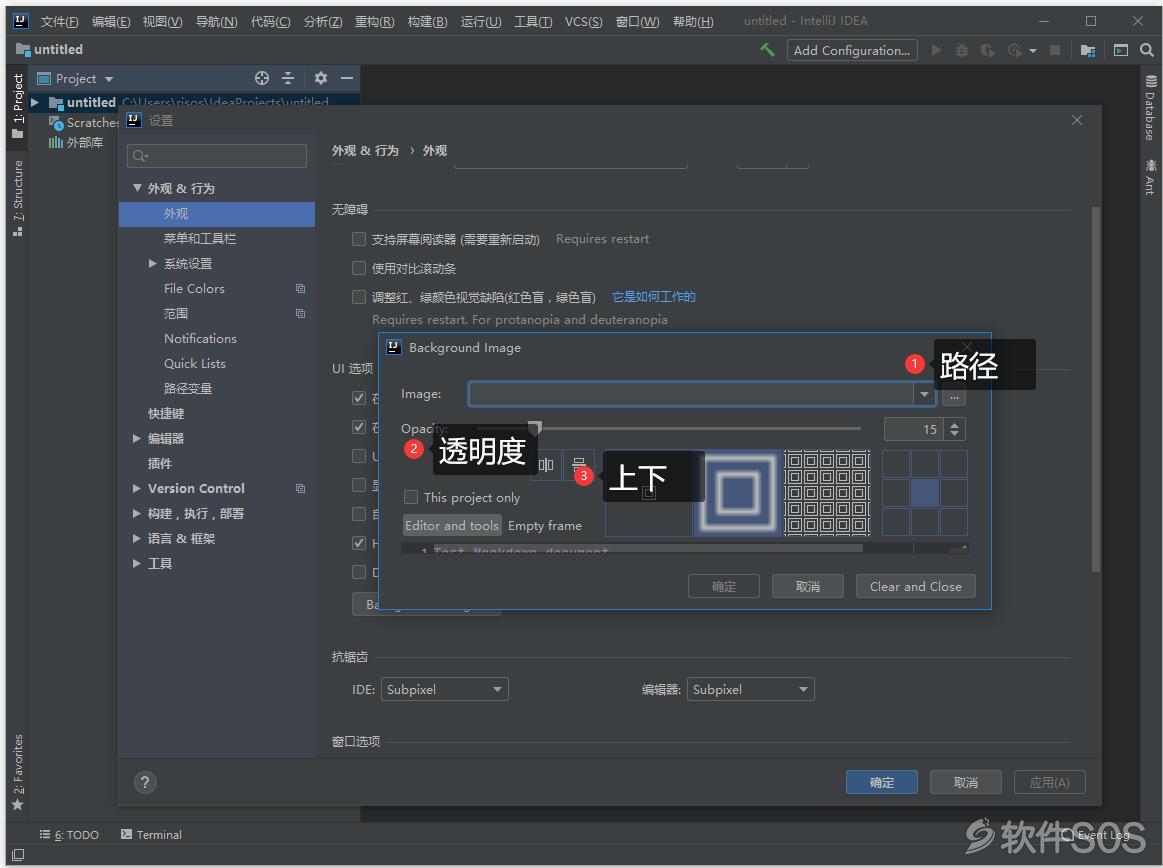Click the Debug bug icon in toolbar

click(x=961, y=50)
